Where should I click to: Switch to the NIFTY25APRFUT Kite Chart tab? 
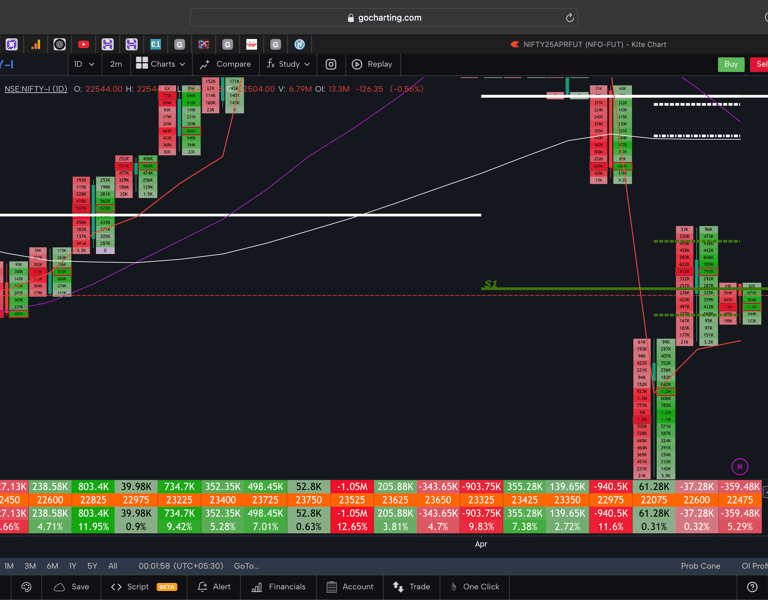point(588,45)
